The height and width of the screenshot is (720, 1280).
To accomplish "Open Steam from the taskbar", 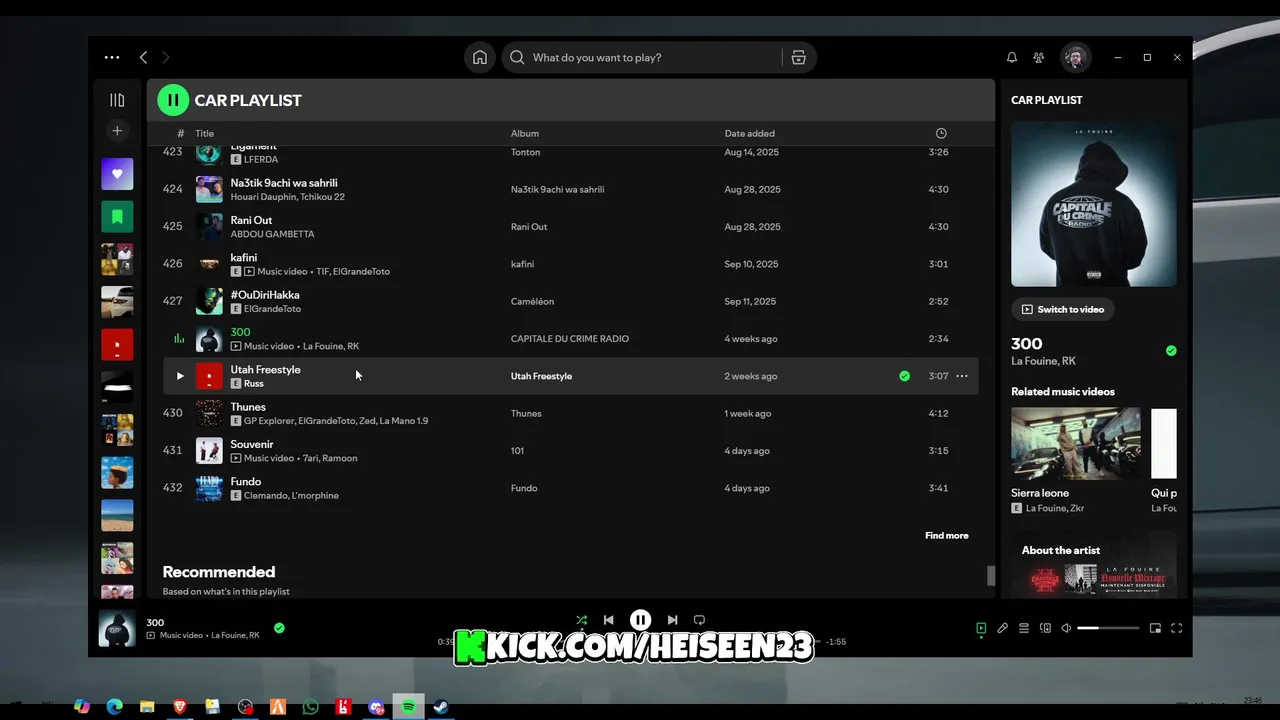I will 441,707.
